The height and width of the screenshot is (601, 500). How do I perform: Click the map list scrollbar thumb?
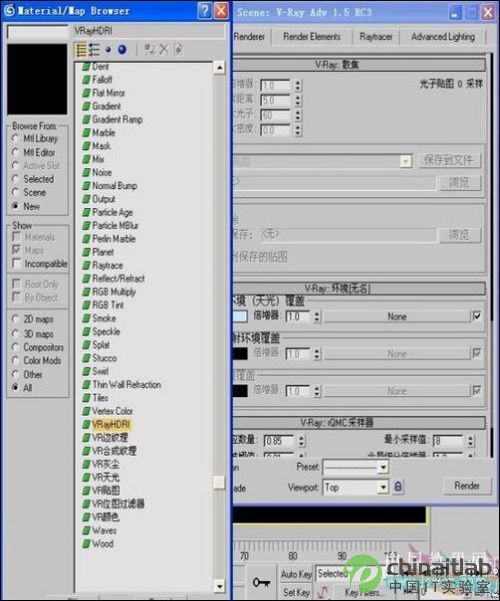click(219, 483)
